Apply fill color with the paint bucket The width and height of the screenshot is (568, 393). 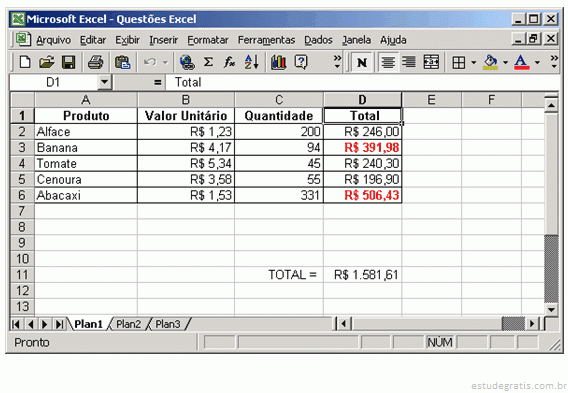pos(490,62)
